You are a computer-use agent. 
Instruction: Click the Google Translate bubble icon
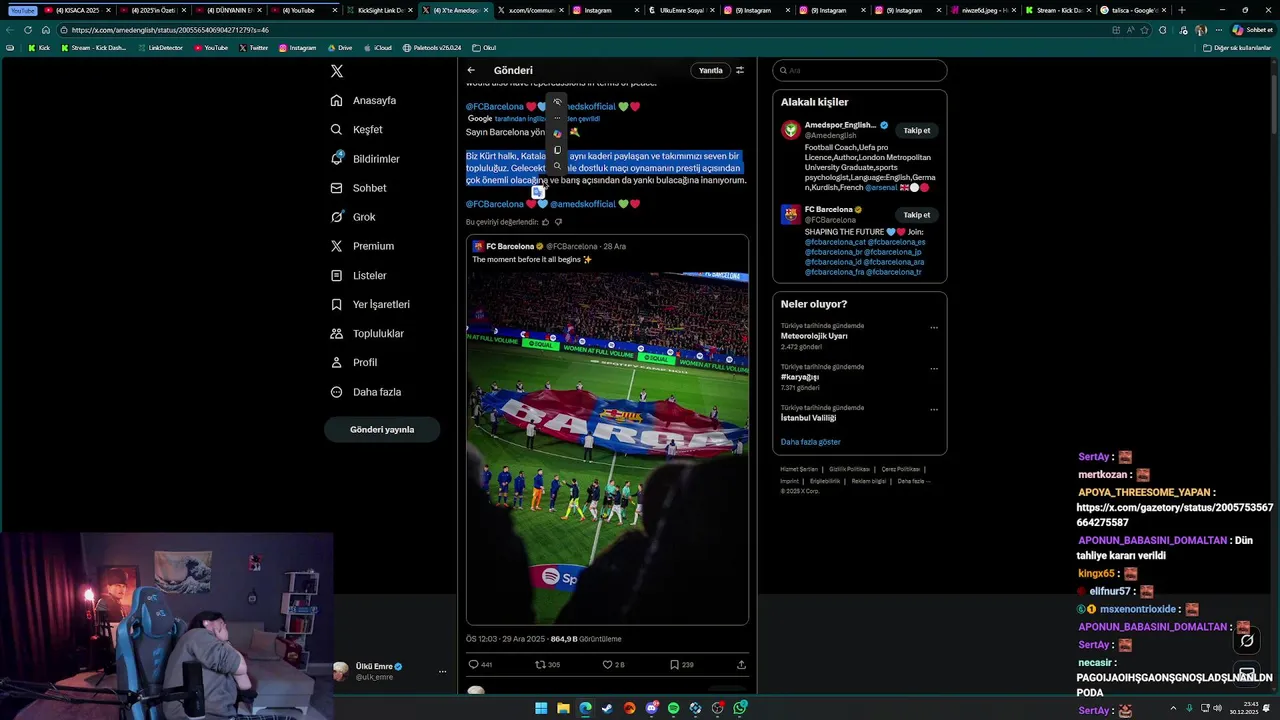[538, 192]
